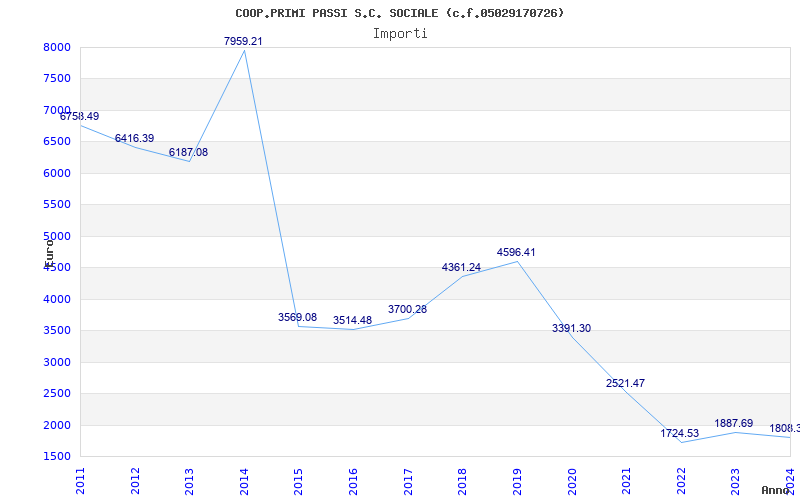Click the 4361.24 data point label
The width and height of the screenshot is (800, 500).
(x=461, y=267)
